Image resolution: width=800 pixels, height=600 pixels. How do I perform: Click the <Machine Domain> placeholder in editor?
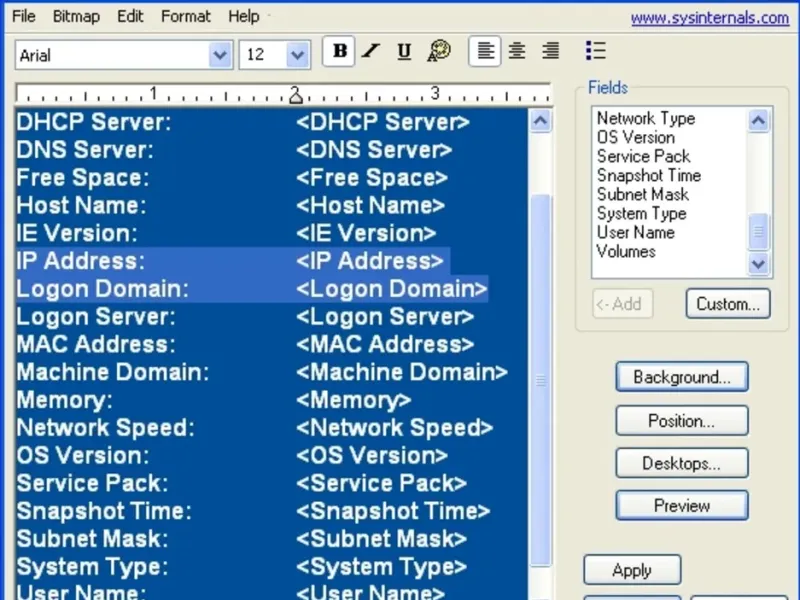click(402, 372)
